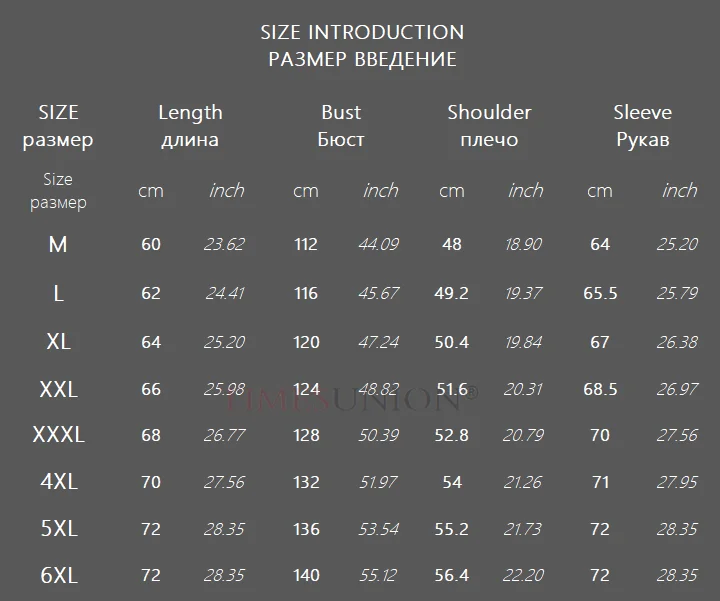Select the bust inch value 48.82
This screenshot has width=720, height=601.
[378, 390]
